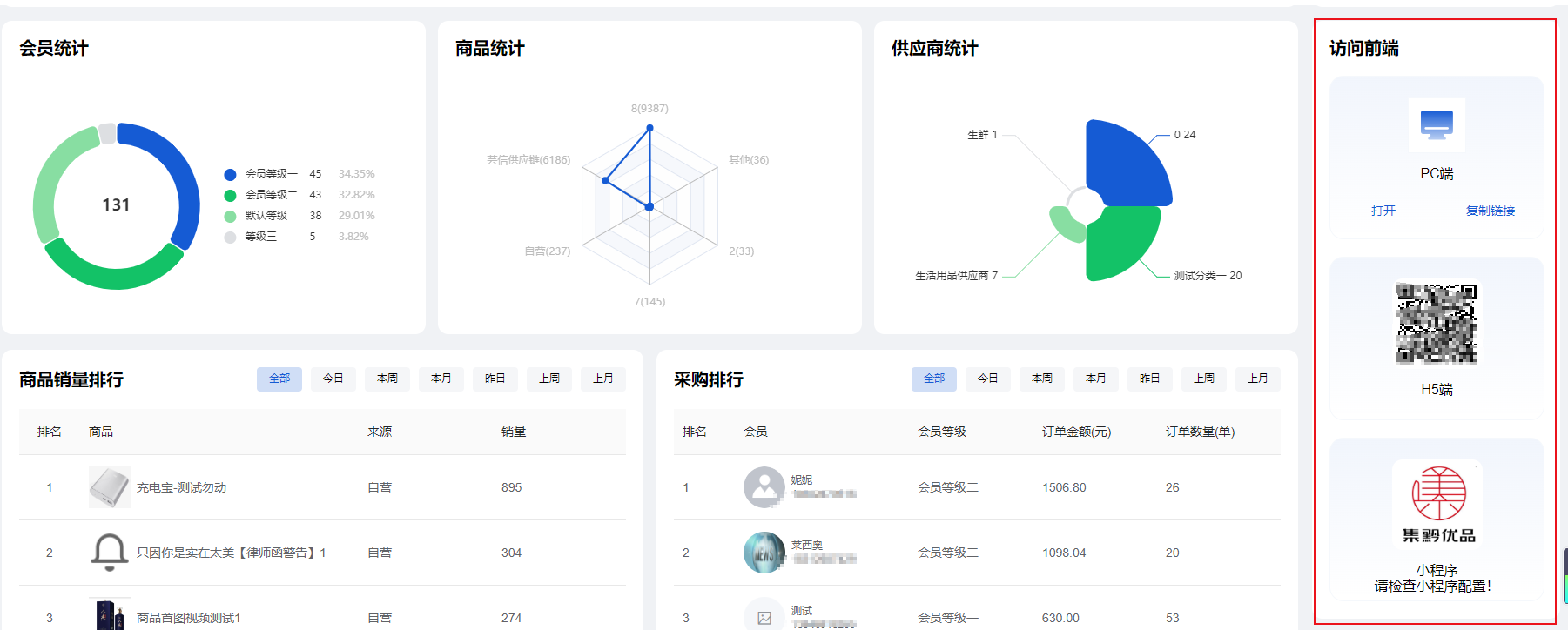The image size is (1568, 630).
Task: Select 本月 filter in 采购排行
Action: click(1096, 379)
